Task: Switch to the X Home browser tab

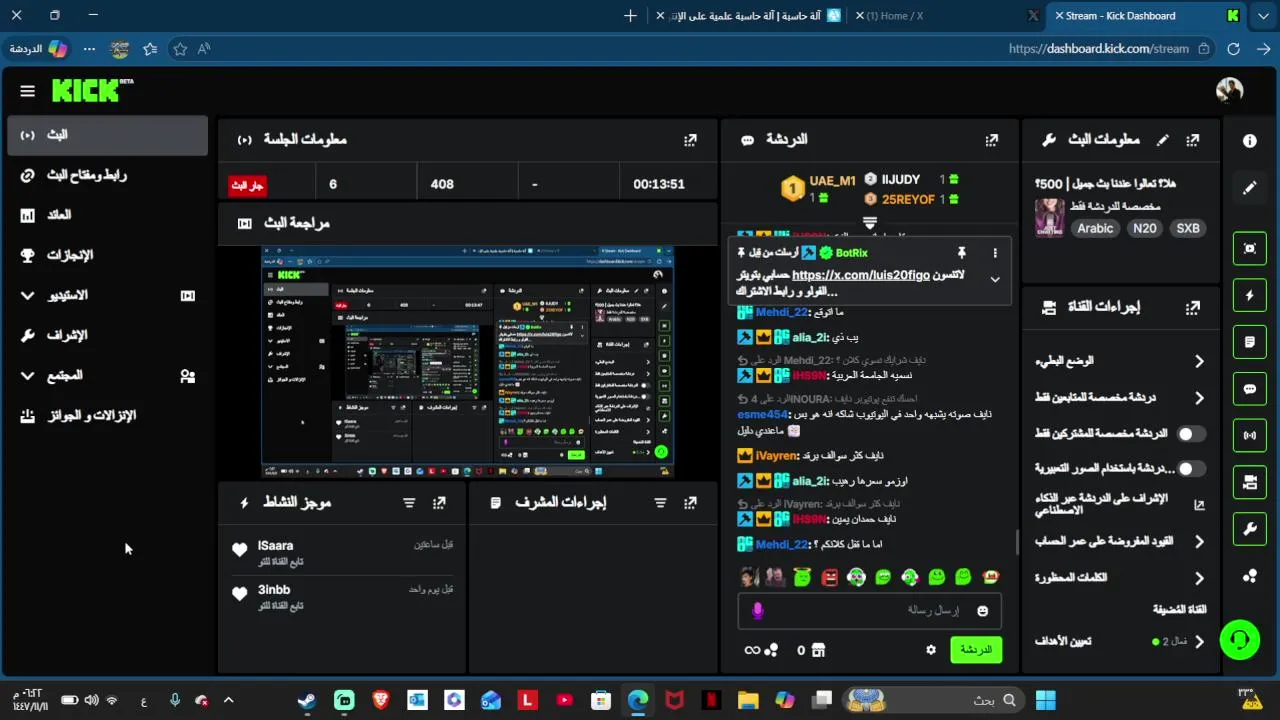Action: pyautogui.click(x=945, y=16)
